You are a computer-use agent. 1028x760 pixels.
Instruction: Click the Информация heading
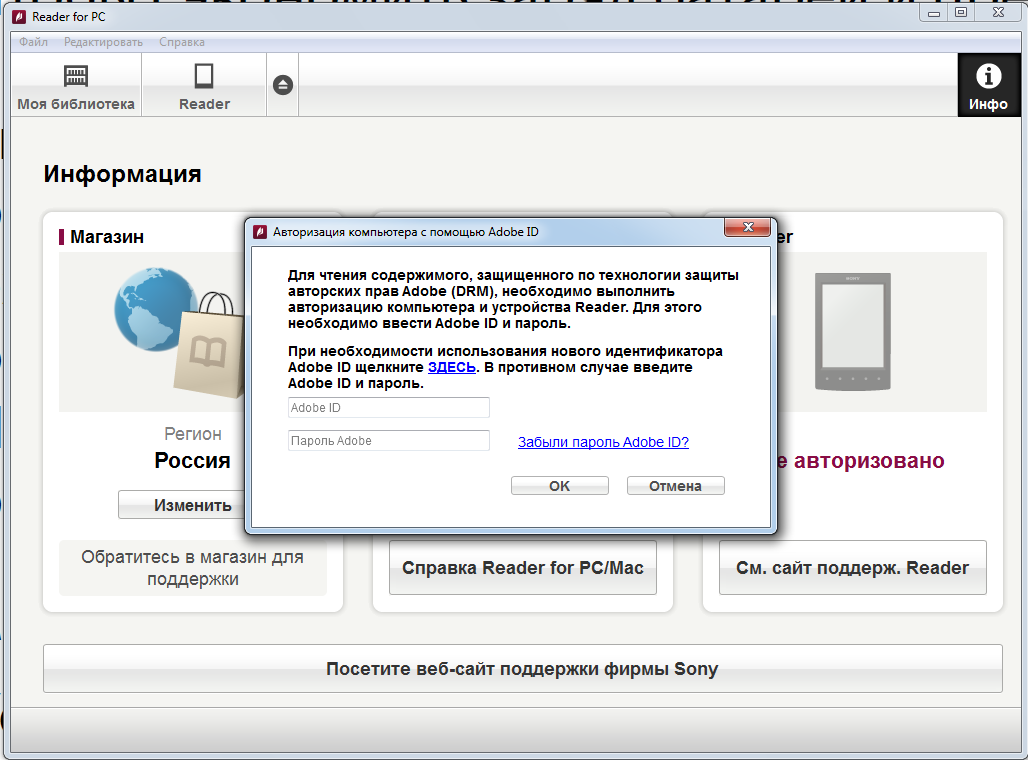[x=123, y=174]
